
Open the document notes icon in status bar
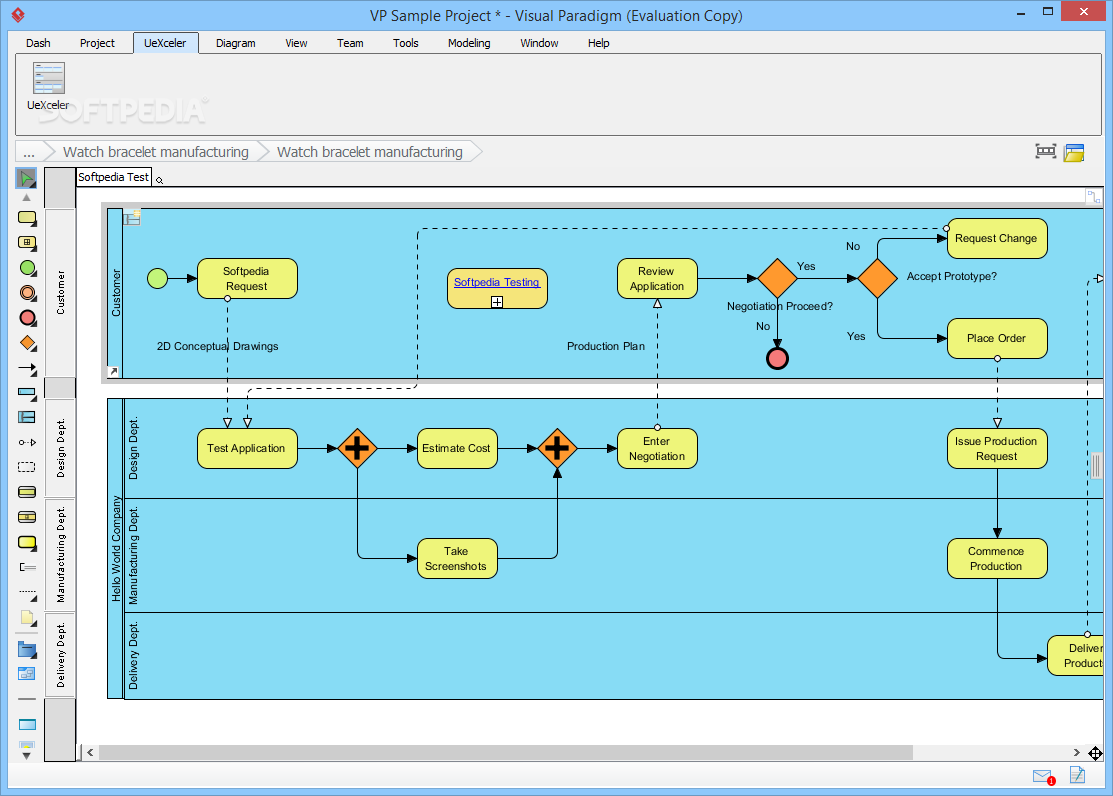pos(1078,775)
